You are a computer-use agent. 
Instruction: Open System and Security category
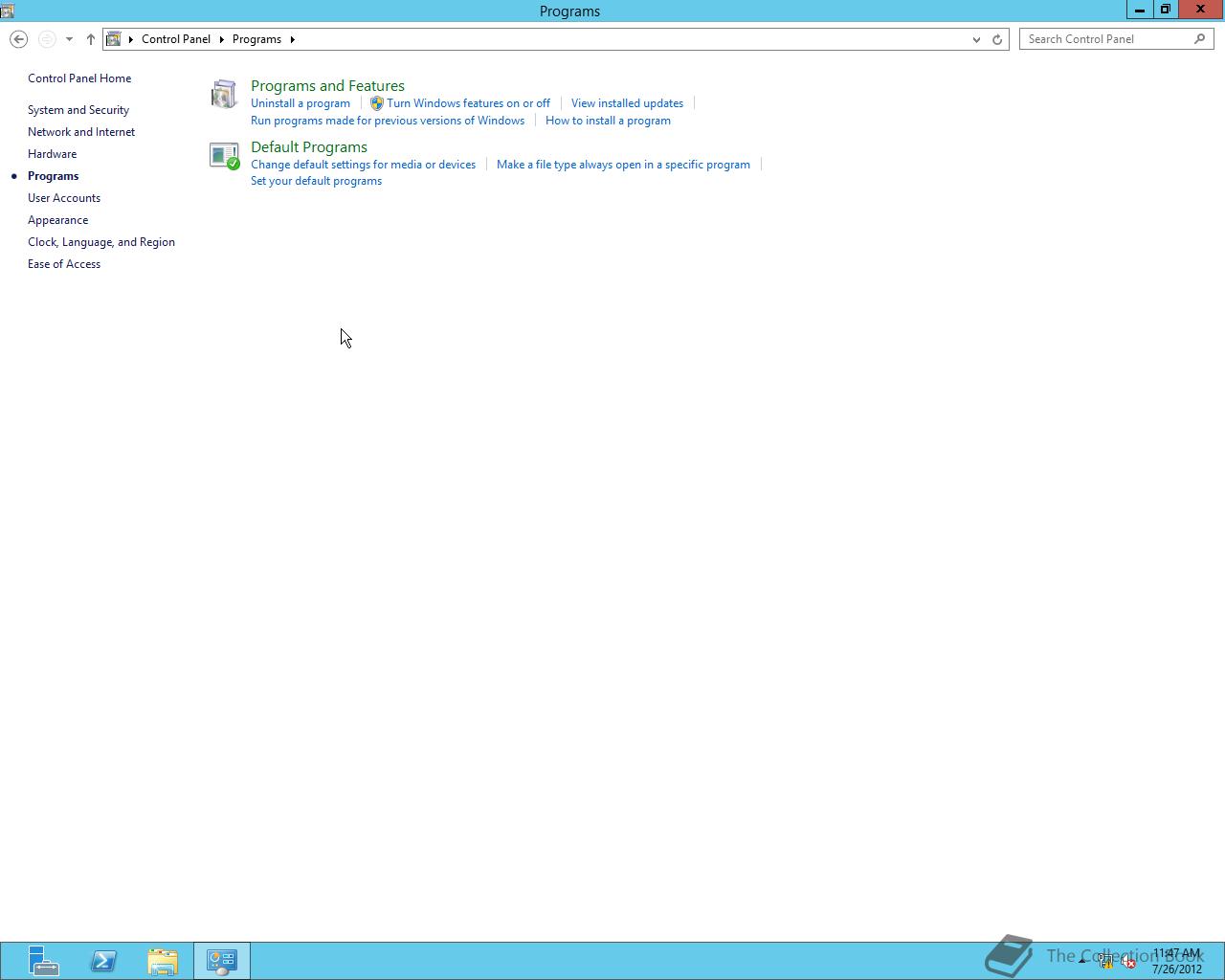[78, 110]
